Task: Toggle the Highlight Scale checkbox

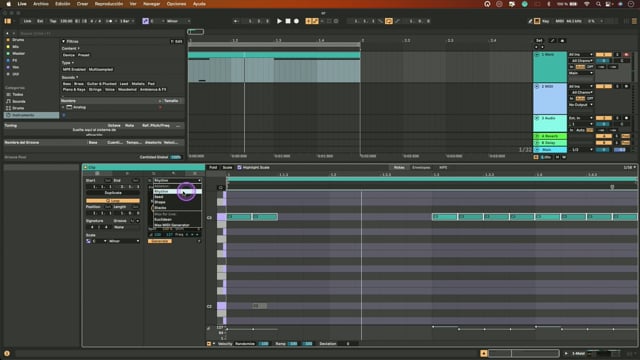Action: tap(240, 167)
